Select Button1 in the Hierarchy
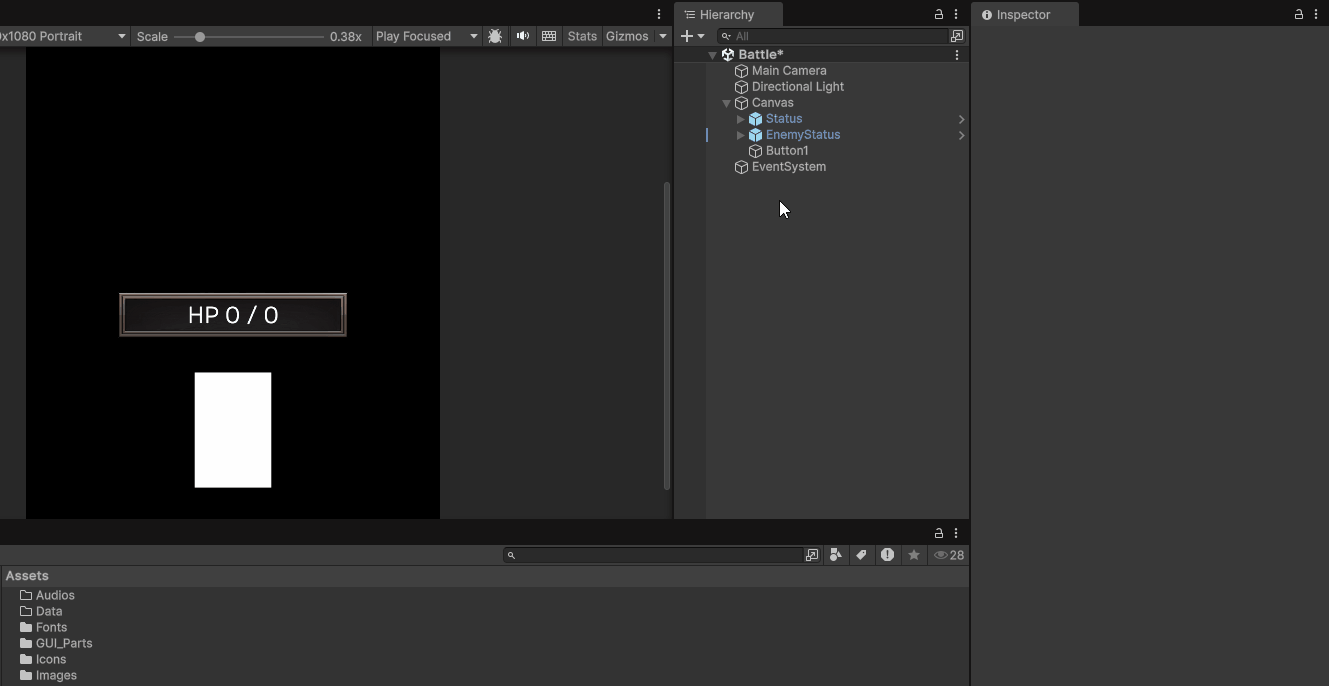 [787, 151]
